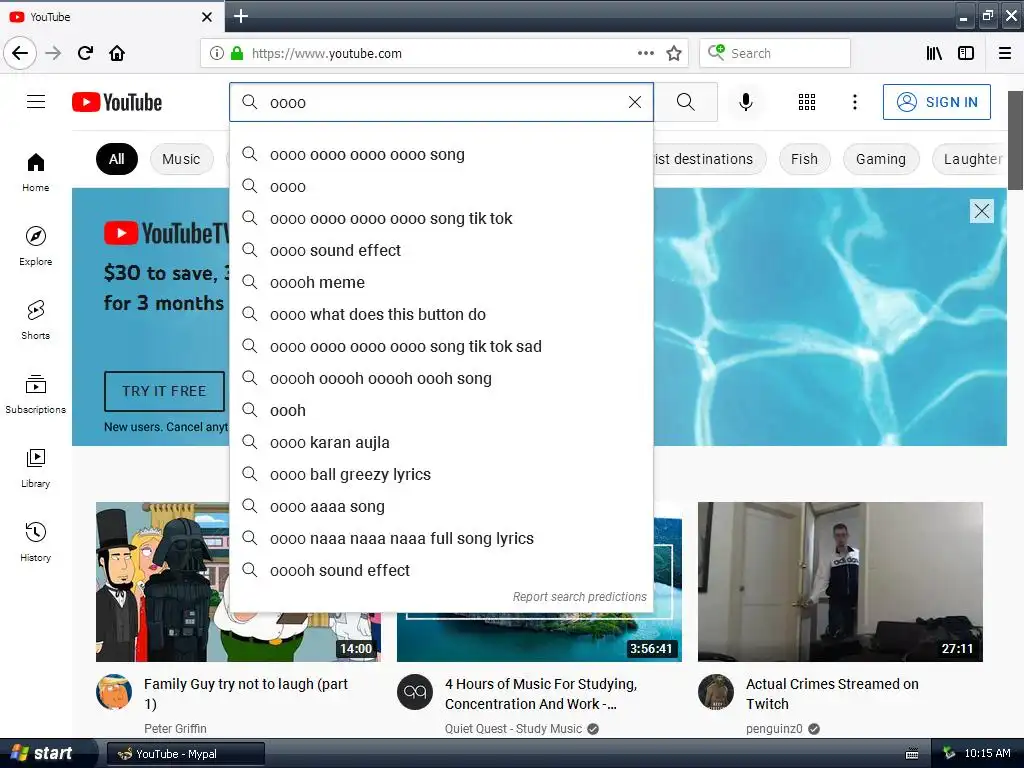The width and height of the screenshot is (1024, 768).
Task: Choose suggestion 'oooo oooo oooo oooo song'
Action: pos(441,155)
